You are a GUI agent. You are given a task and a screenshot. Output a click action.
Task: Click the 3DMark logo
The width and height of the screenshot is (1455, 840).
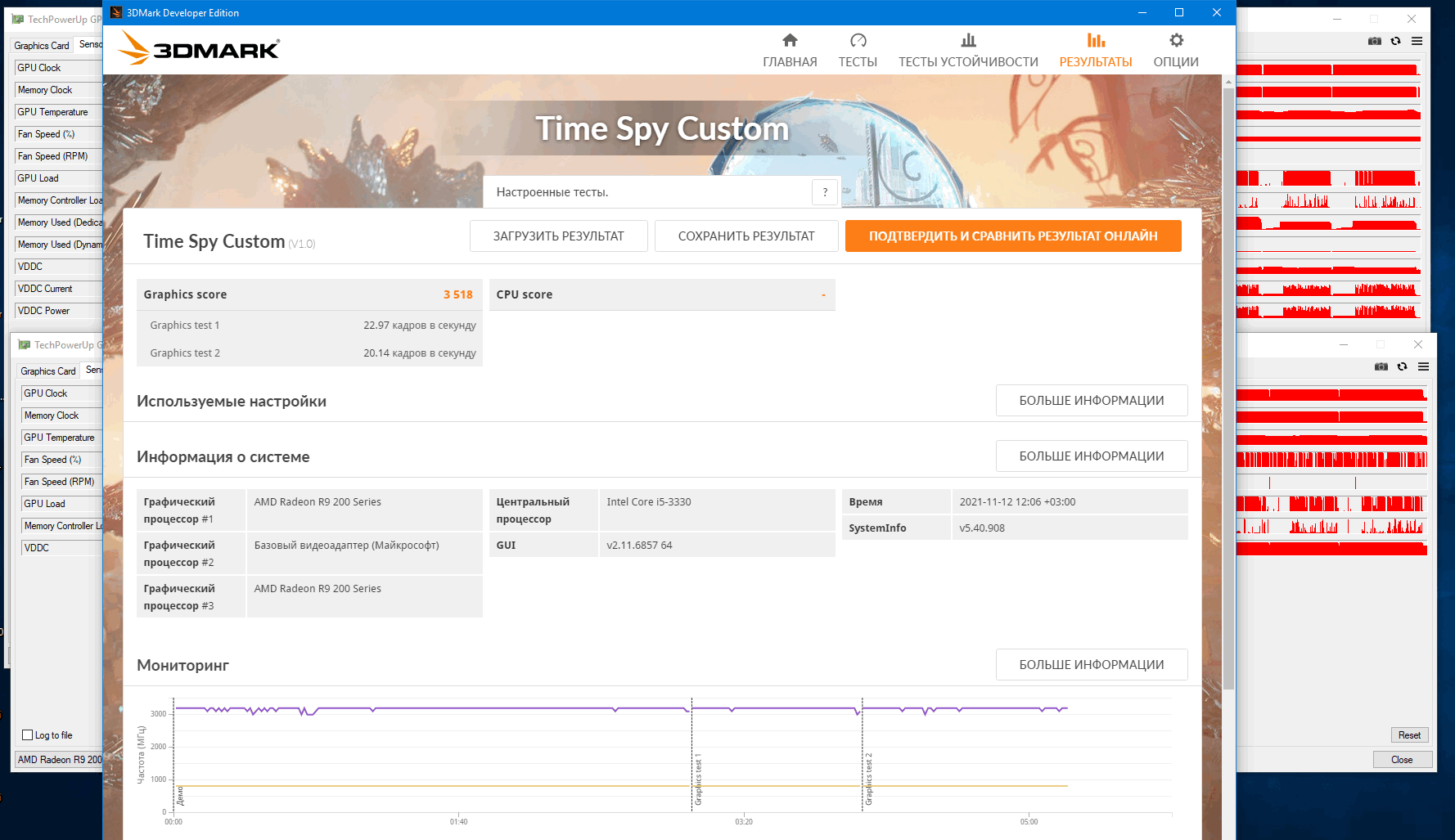pos(199,48)
